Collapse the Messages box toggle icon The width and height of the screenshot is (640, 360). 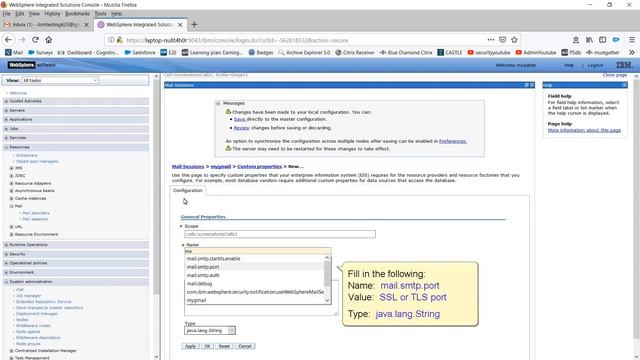click(218, 103)
